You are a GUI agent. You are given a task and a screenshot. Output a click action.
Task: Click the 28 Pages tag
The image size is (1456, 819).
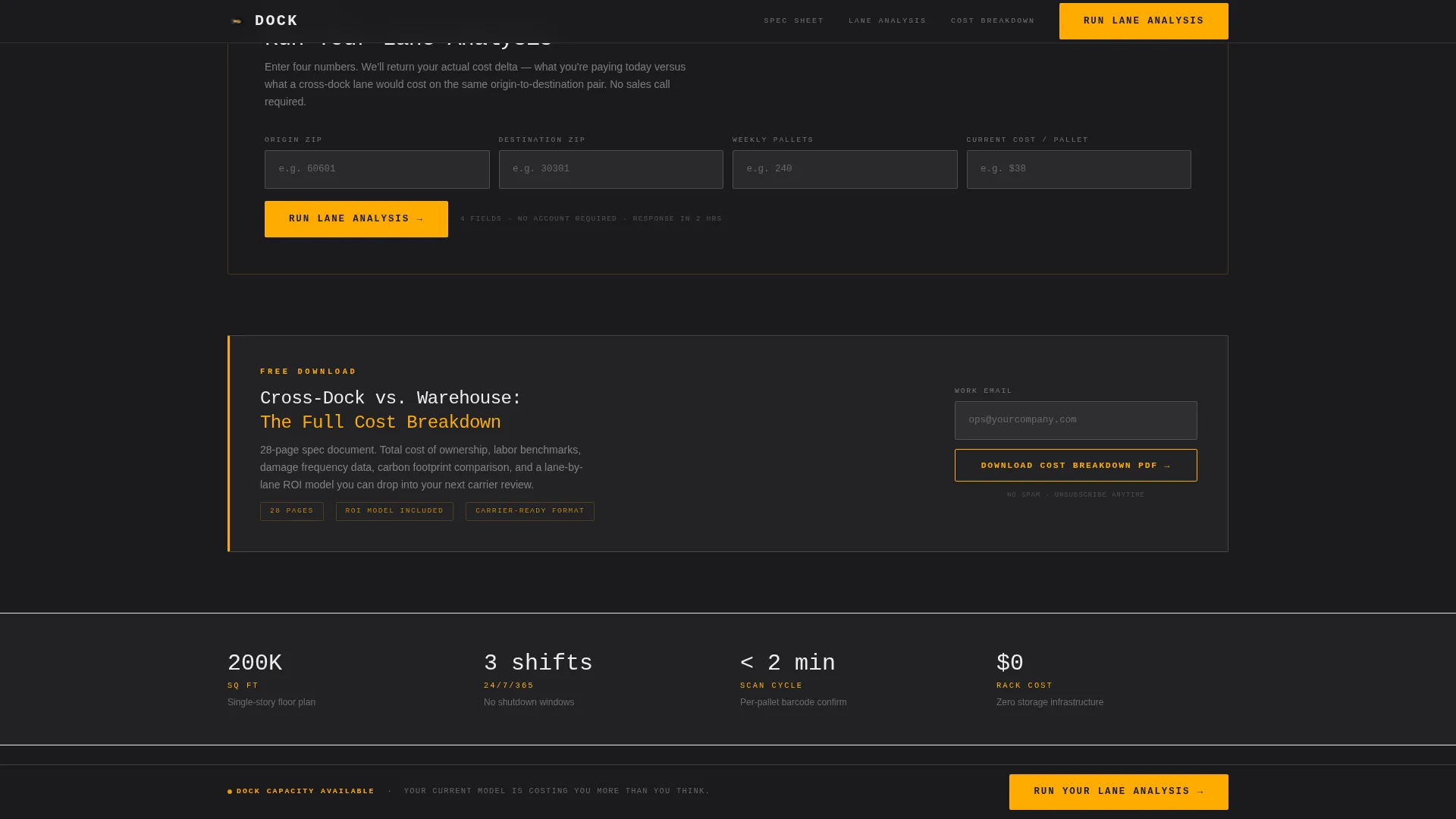292,511
